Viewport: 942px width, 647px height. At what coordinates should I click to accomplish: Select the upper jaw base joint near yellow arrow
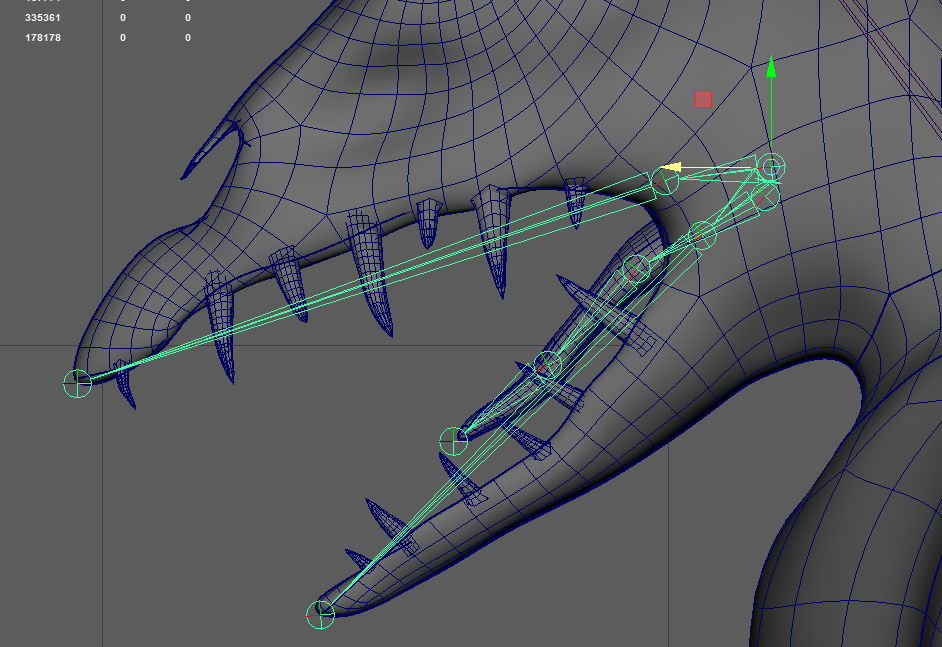coord(664,182)
